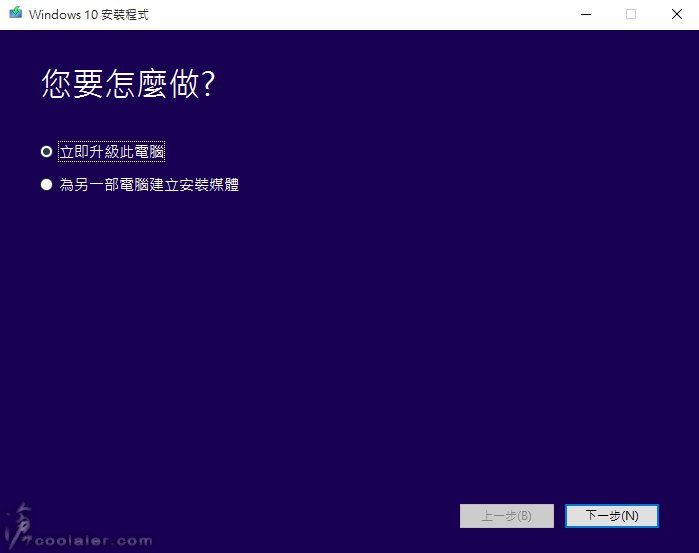
Task: Select the 為另一部電腦建立安裝媒體 radio button
Action: 46,185
